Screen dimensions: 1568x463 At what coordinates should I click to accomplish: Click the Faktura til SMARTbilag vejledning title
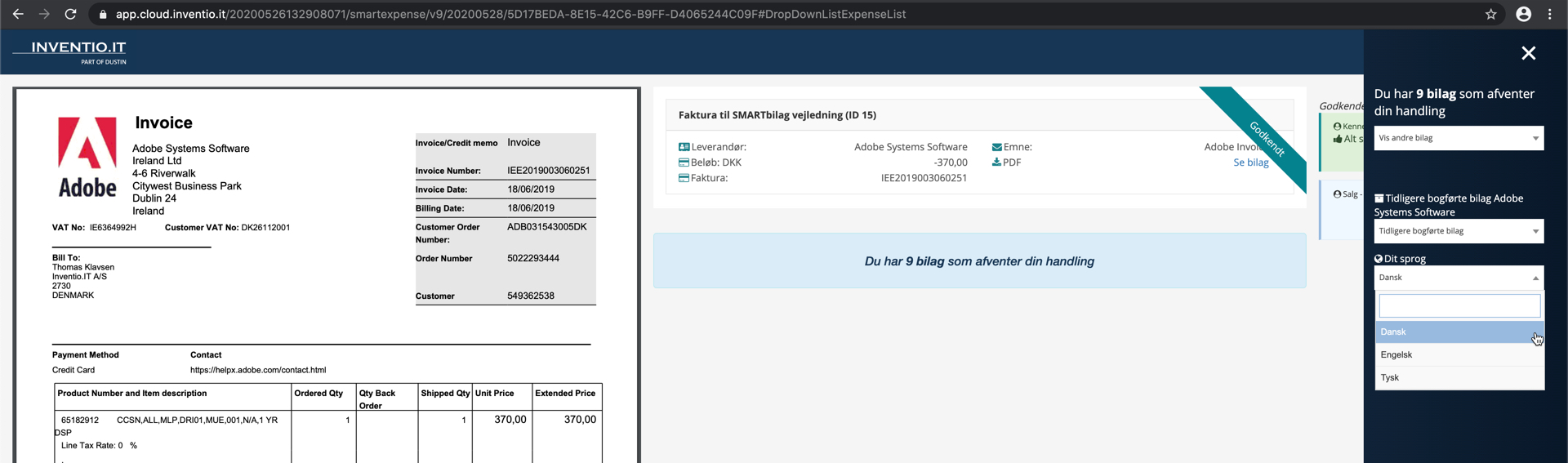pyautogui.click(x=777, y=115)
